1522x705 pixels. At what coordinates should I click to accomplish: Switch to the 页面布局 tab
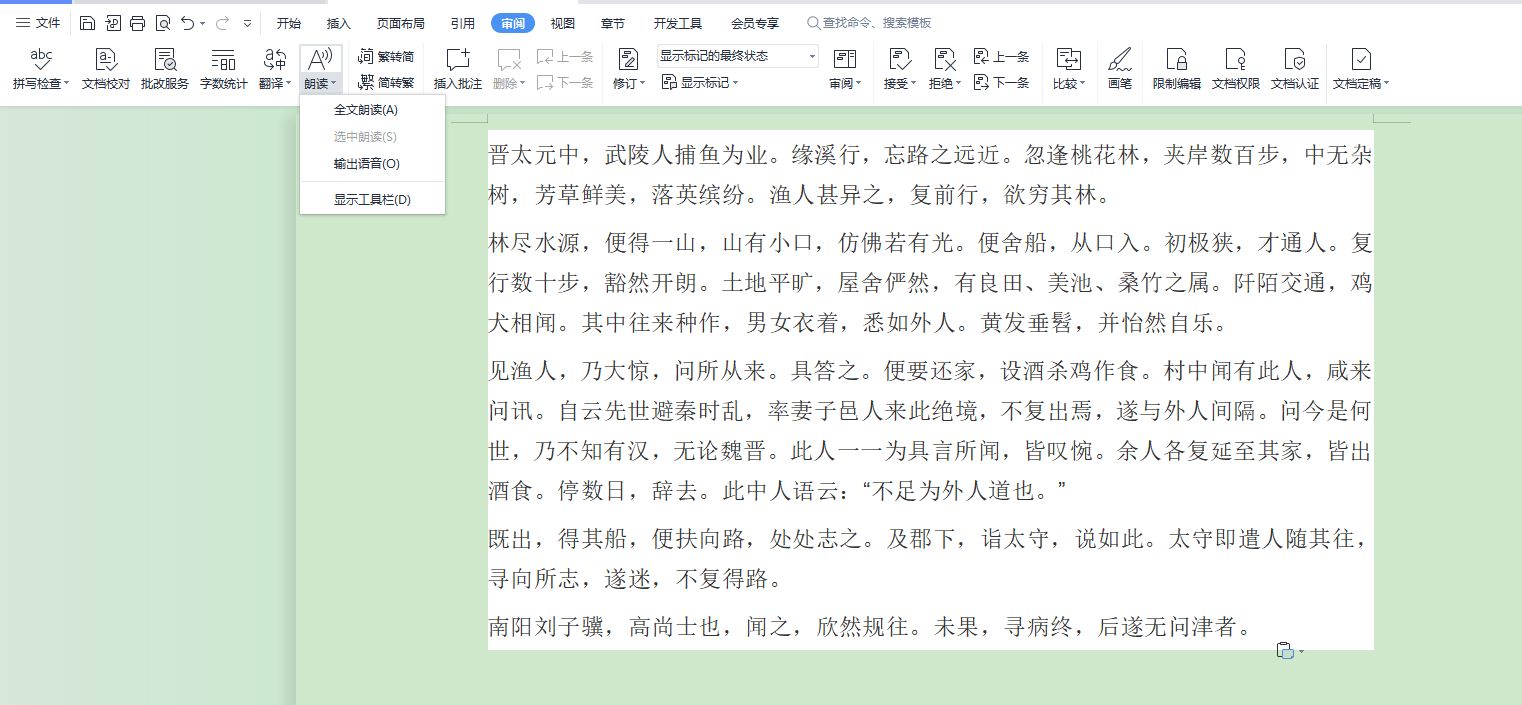(401, 23)
